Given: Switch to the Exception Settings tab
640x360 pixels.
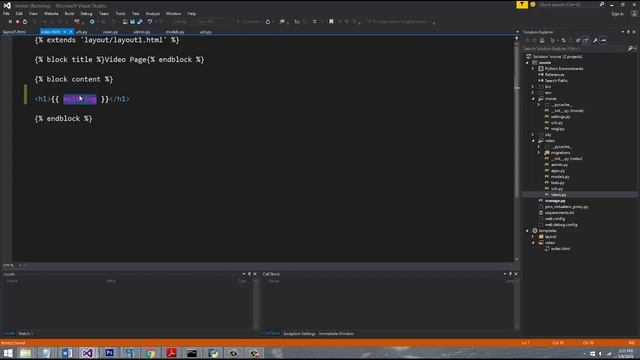Looking at the screenshot, I should pyautogui.click(x=299, y=333).
